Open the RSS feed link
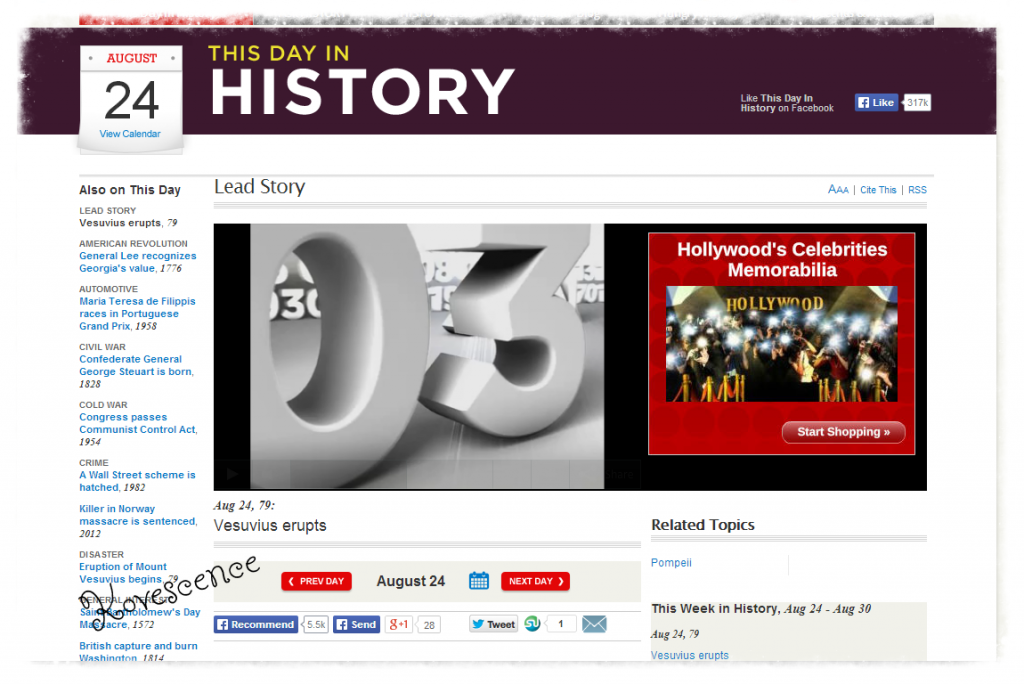 point(917,190)
